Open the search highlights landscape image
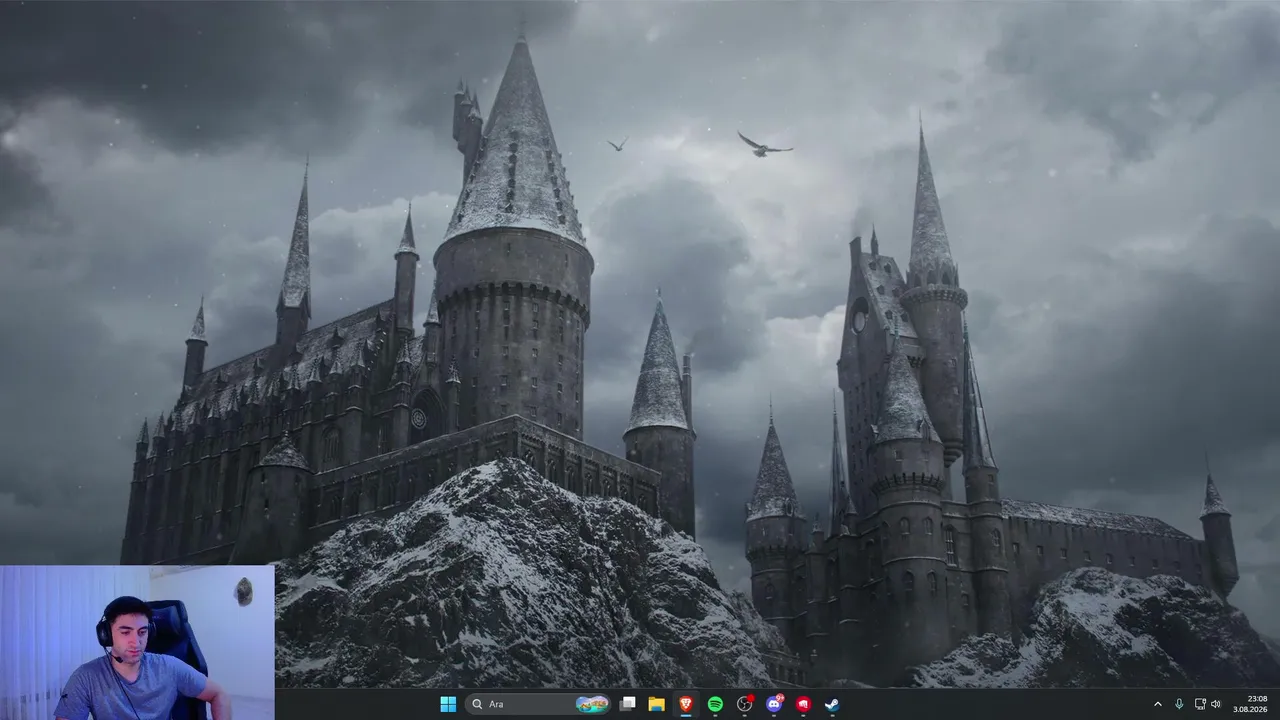Image resolution: width=1280 pixels, height=720 pixels. point(592,704)
